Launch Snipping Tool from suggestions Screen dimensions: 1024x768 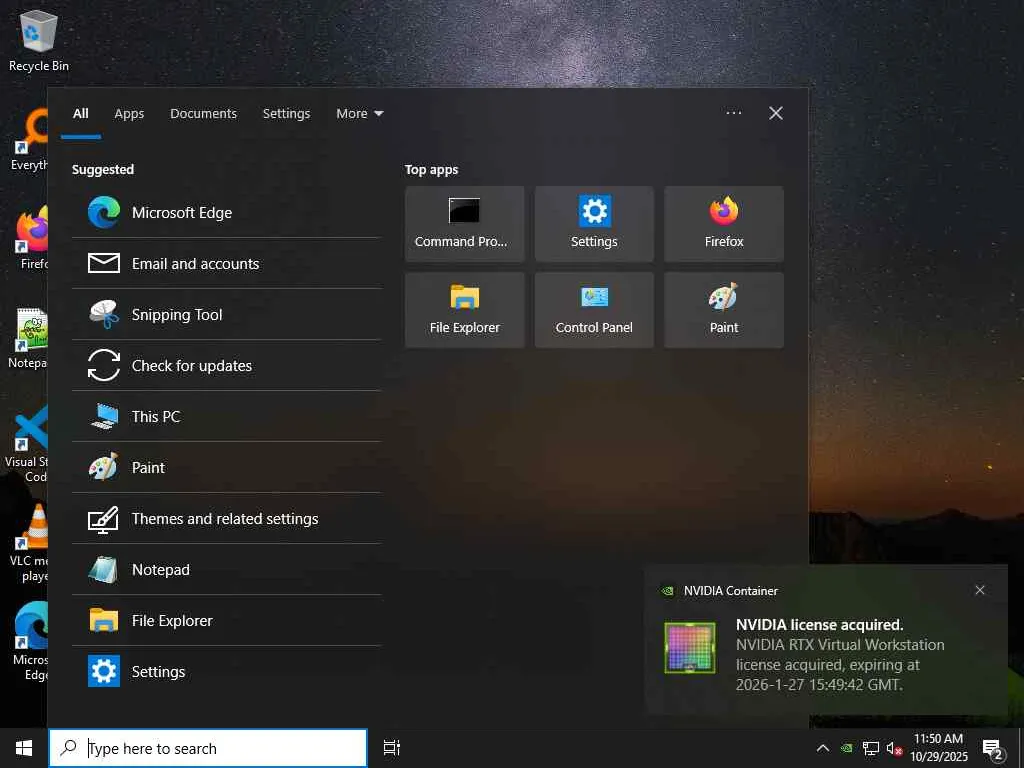click(x=226, y=314)
